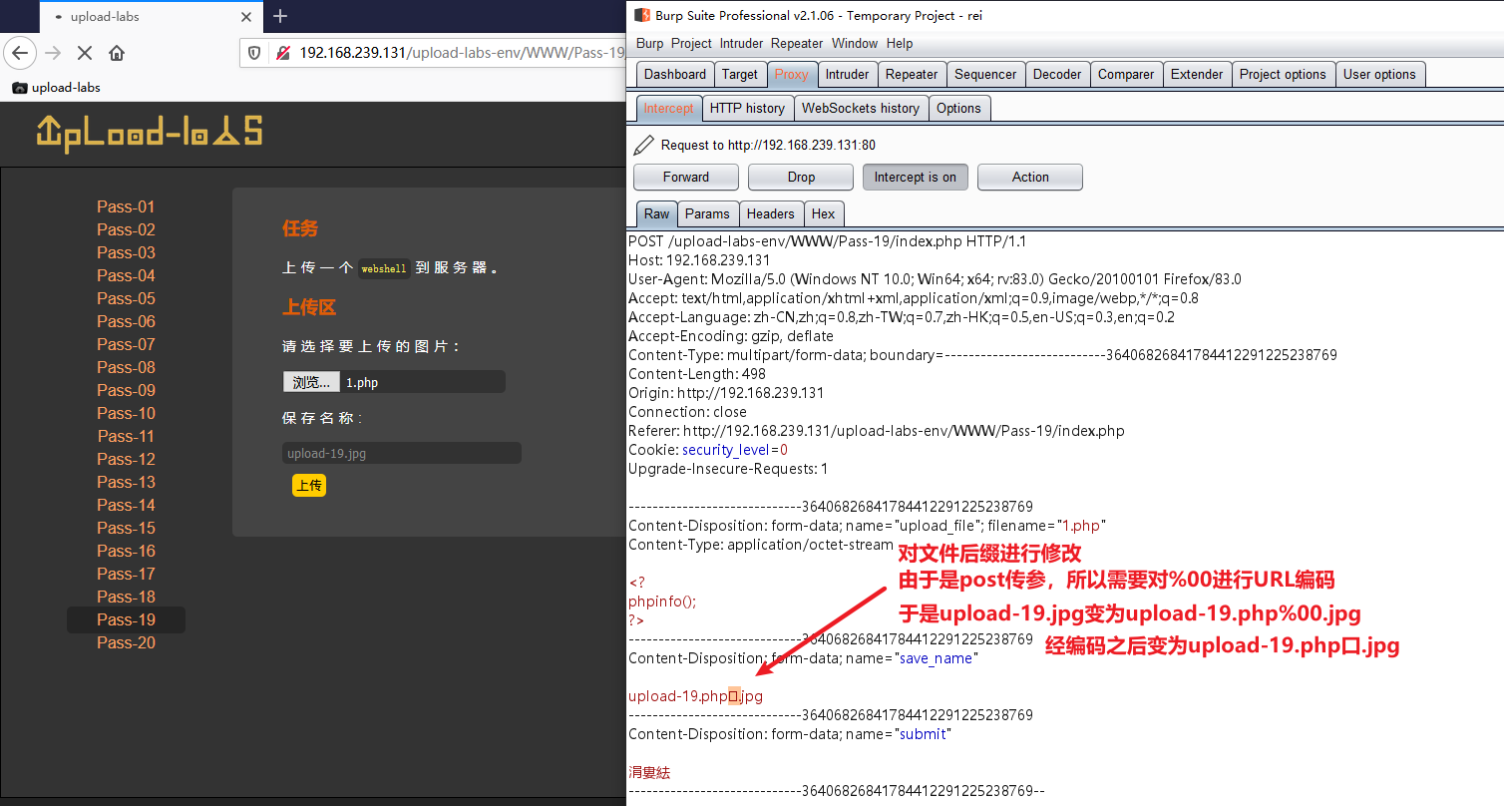The height and width of the screenshot is (806, 1504).
Task: Open the User options tab
Action: tap(1380, 74)
